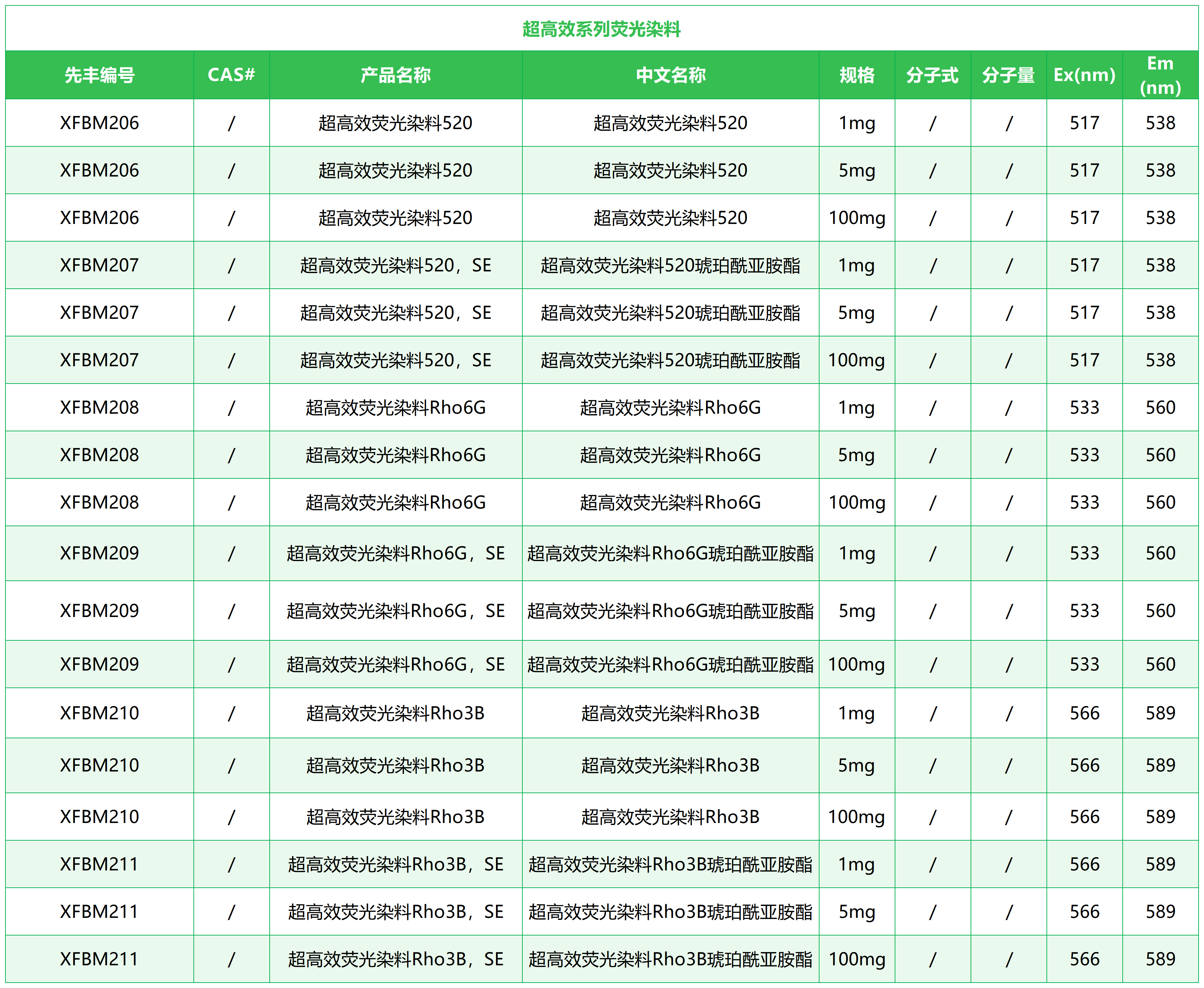Select the Em (nm) column header
The height and width of the screenshot is (988, 1204).
(1160, 75)
